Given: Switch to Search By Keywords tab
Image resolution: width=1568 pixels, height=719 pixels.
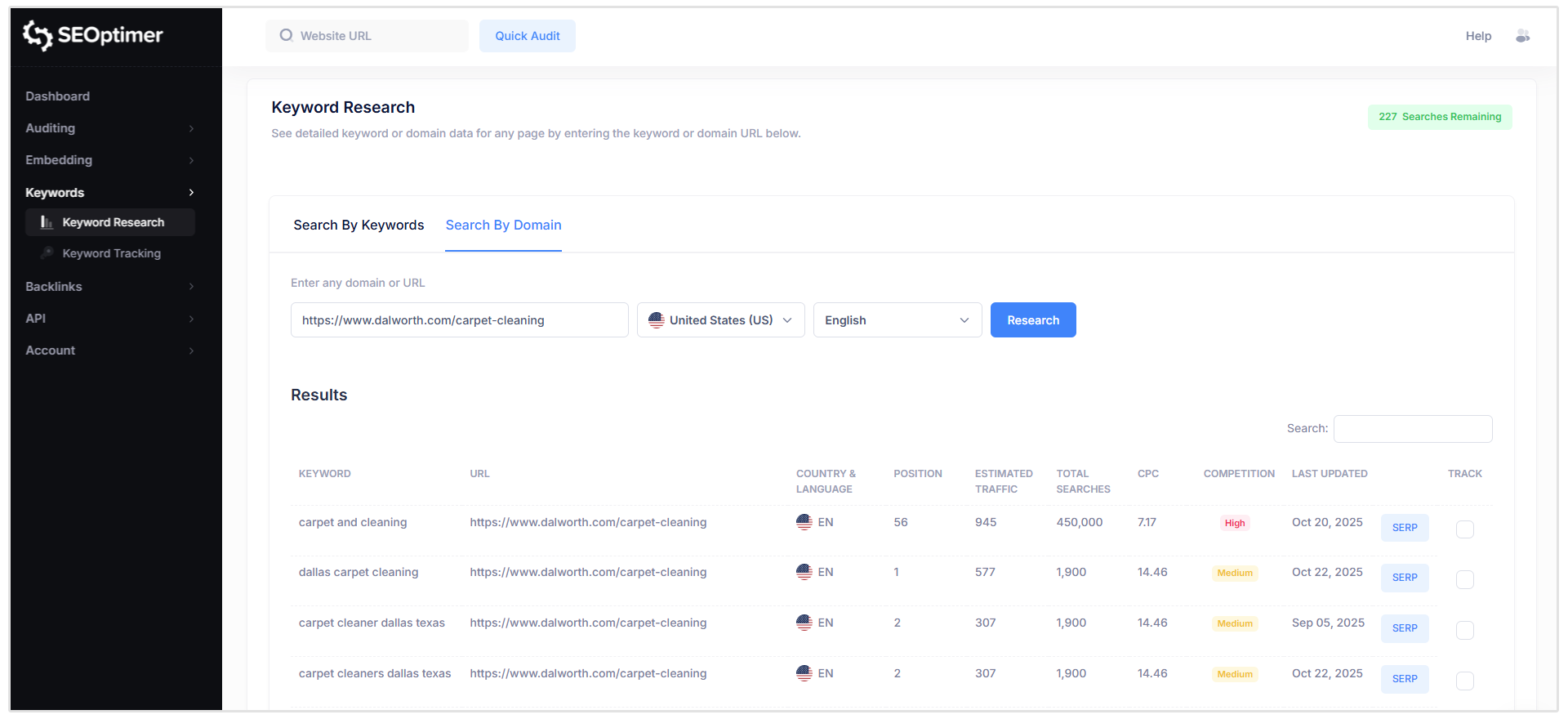Looking at the screenshot, I should (359, 226).
